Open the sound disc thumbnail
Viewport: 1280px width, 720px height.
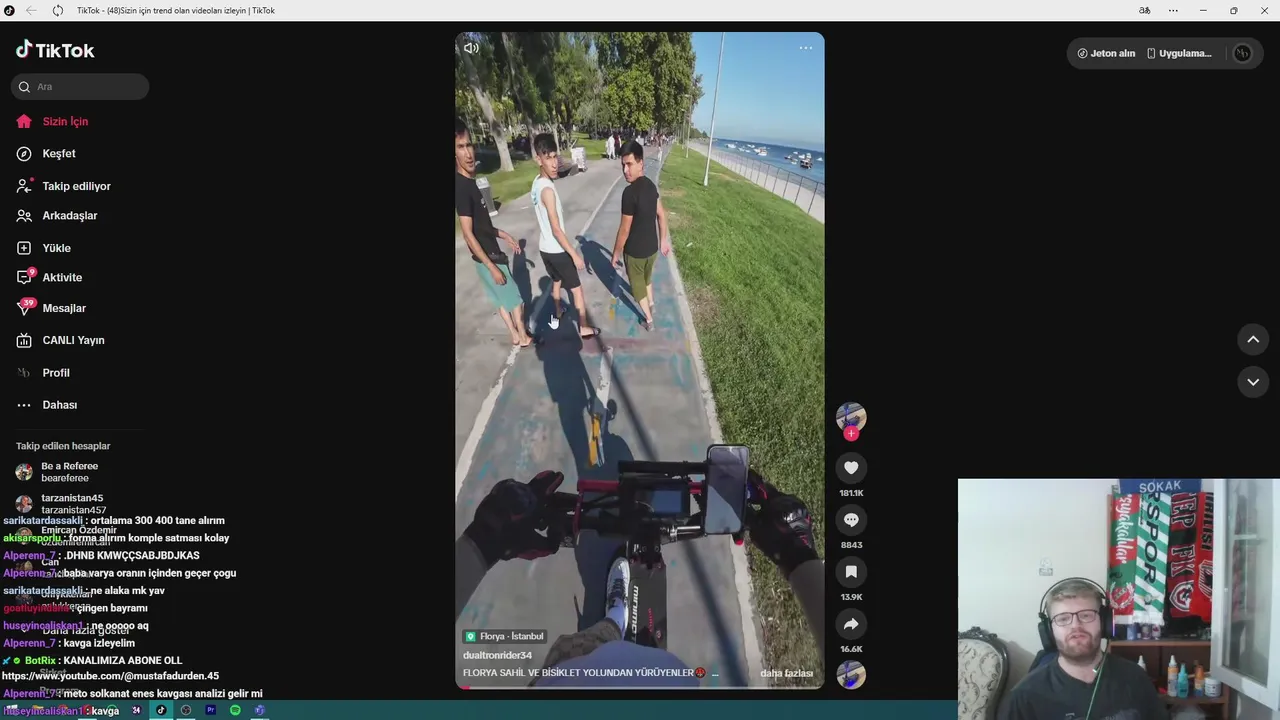tap(851, 675)
